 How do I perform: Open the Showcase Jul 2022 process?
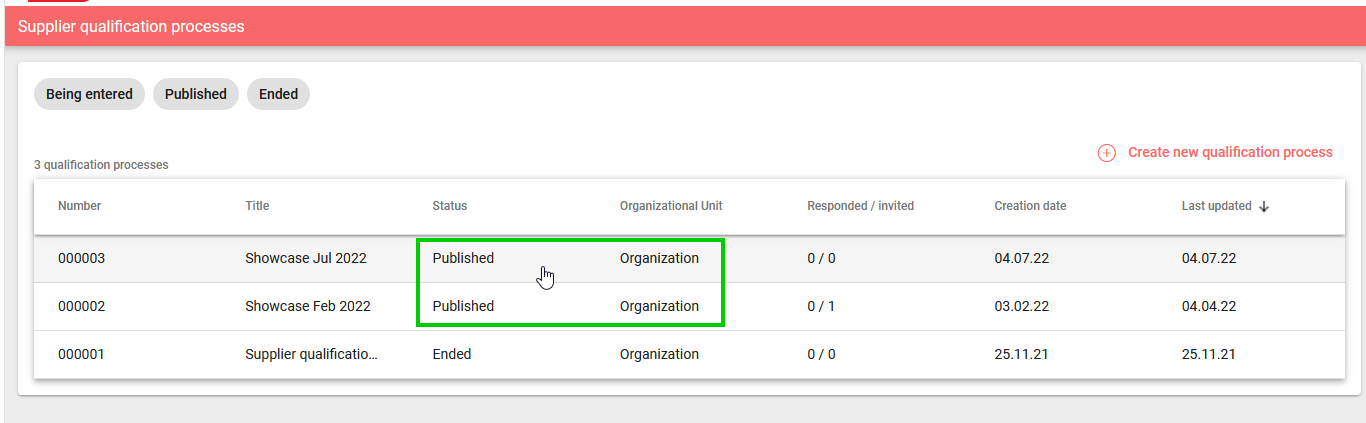click(306, 258)
